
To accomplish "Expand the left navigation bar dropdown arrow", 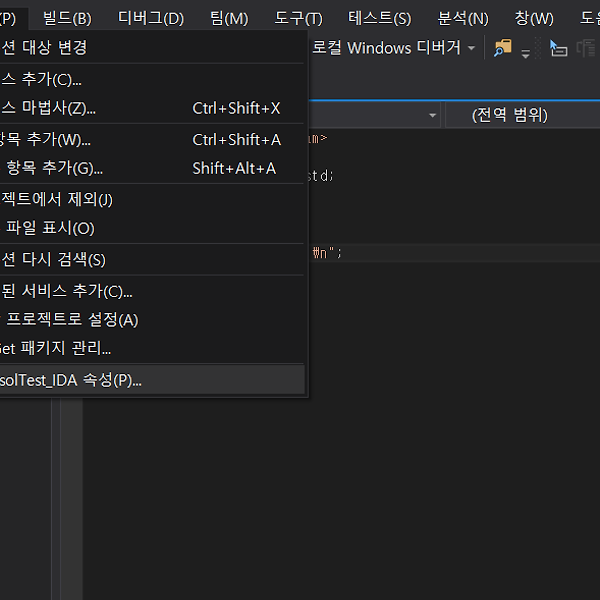I will point(432,115).
